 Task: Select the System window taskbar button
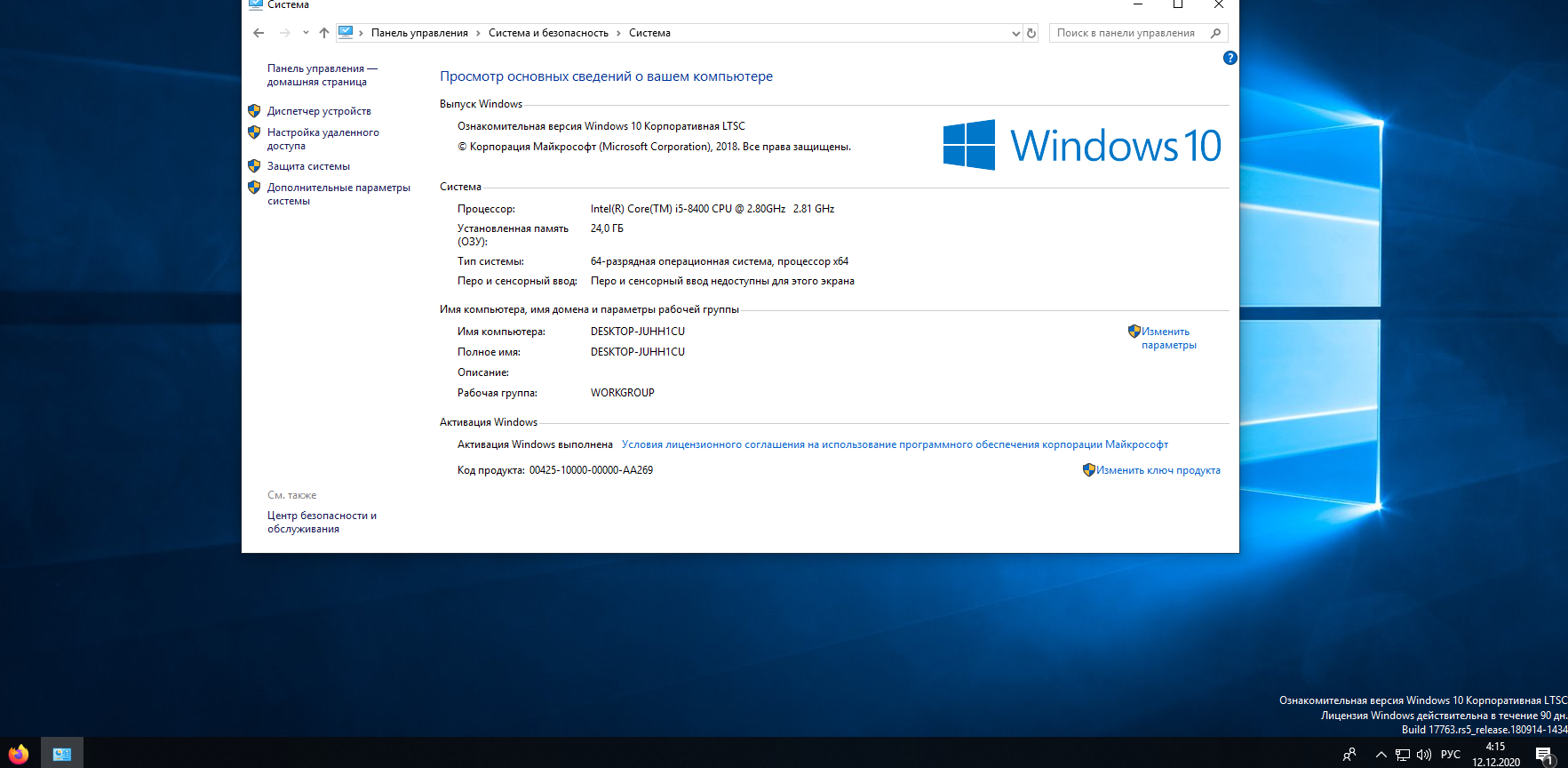pyautogui.click(x=62, y=753)
